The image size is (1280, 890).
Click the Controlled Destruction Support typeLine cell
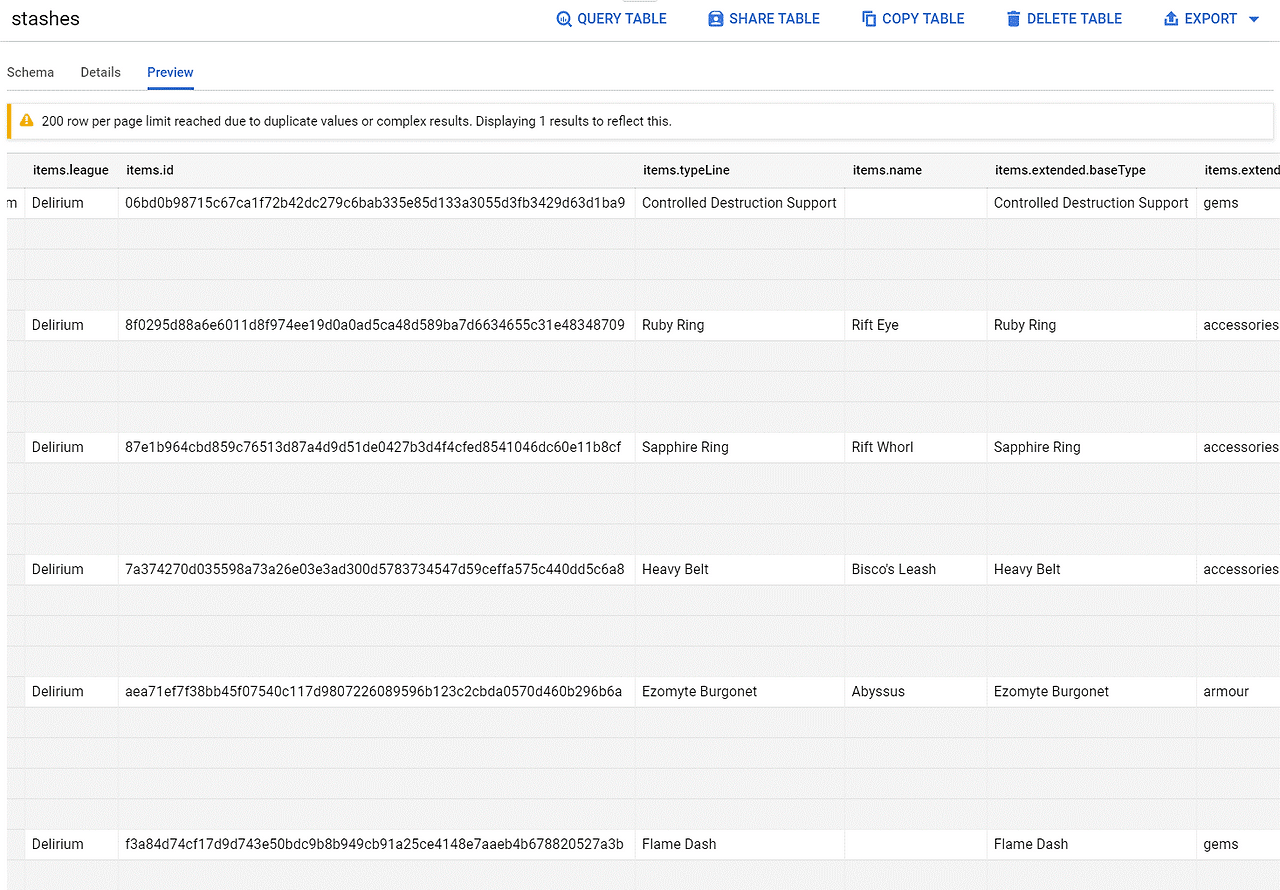pyautogui.click(x=740, y=203)
